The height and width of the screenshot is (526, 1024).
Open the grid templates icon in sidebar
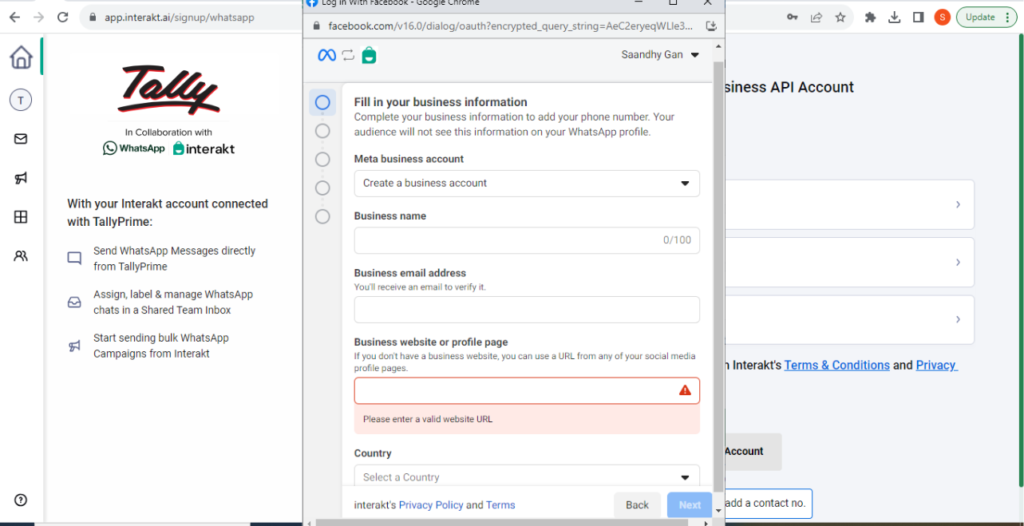point(21,218)
